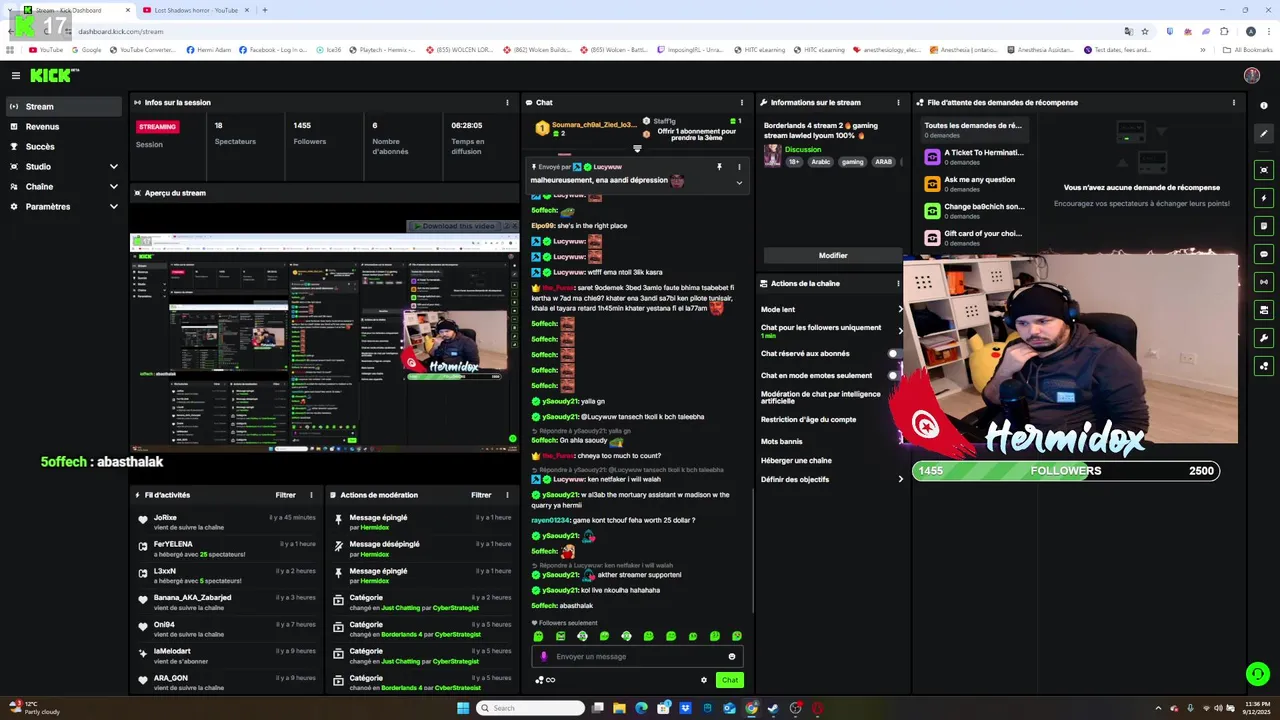Toggle the note widget icon in right bar
1280x720 pixels.
coord(1264,226)
